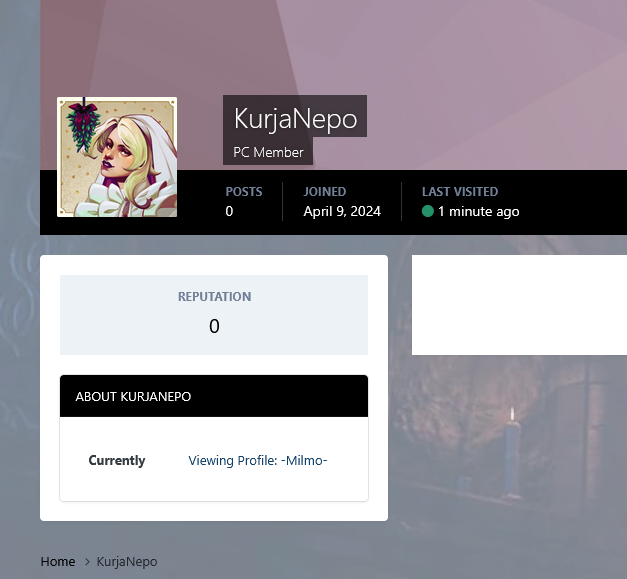Click the ABOUT KURJANEPO section header

click(214, 396)
